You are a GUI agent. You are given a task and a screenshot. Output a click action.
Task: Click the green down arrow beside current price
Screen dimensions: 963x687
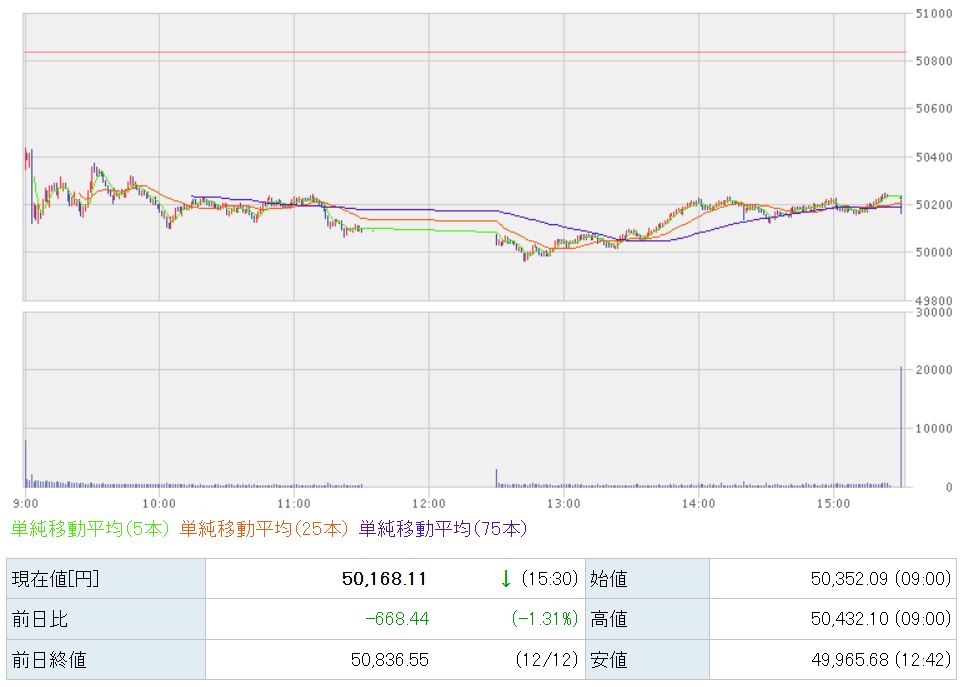tap(506, 579)
